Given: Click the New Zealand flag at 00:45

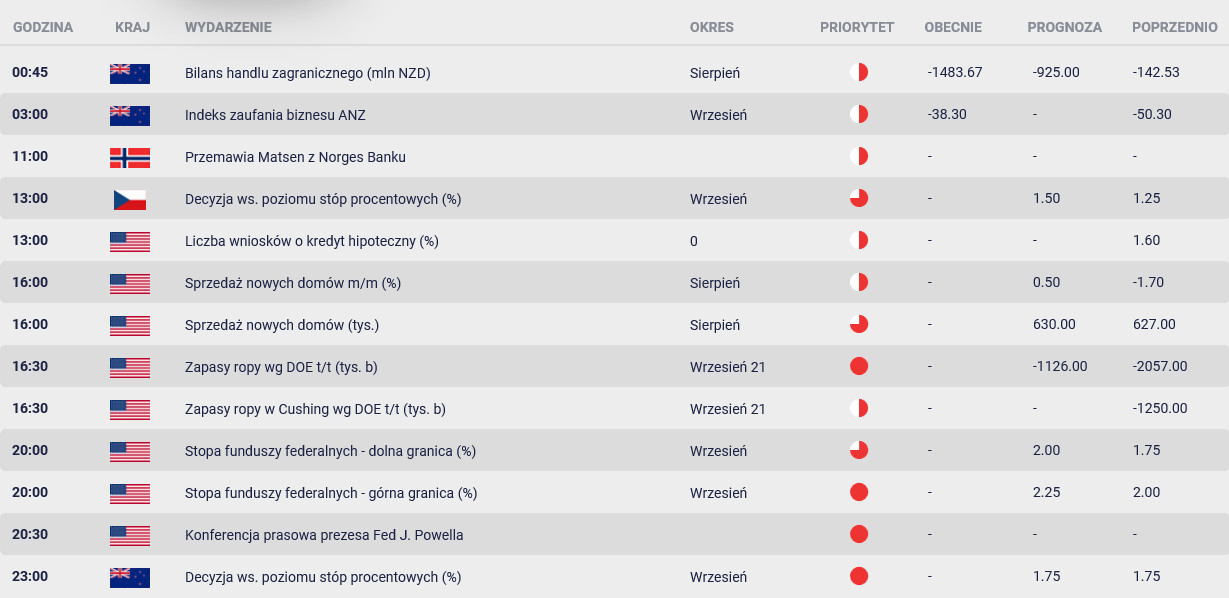Looking at the screenshot, I should 130,73.
